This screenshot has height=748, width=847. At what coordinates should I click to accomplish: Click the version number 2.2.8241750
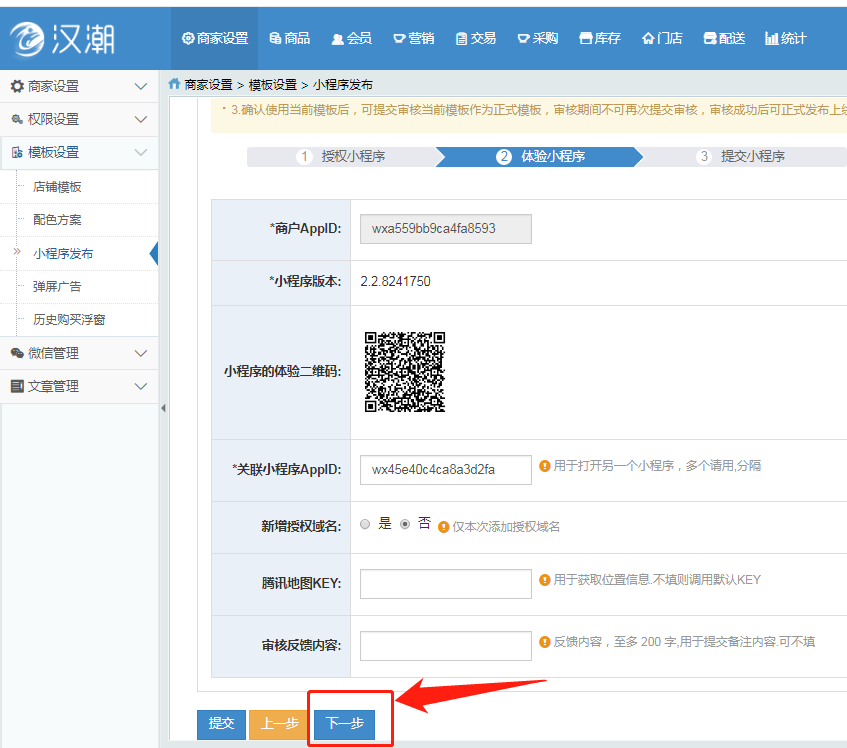point(395,281)
